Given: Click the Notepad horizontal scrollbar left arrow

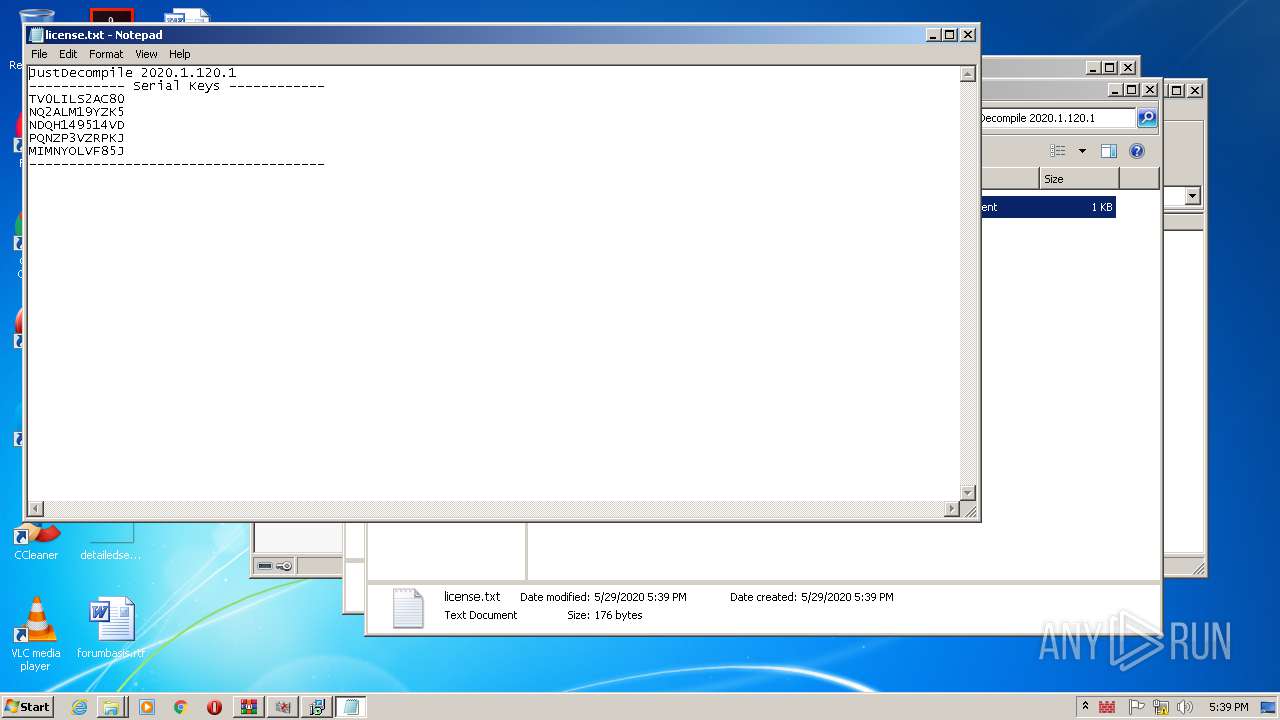Looking at the screenshot, I should (x=36, y=509).
